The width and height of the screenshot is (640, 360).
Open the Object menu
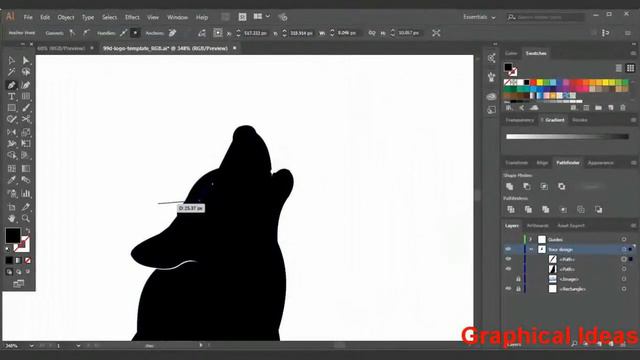66,17
